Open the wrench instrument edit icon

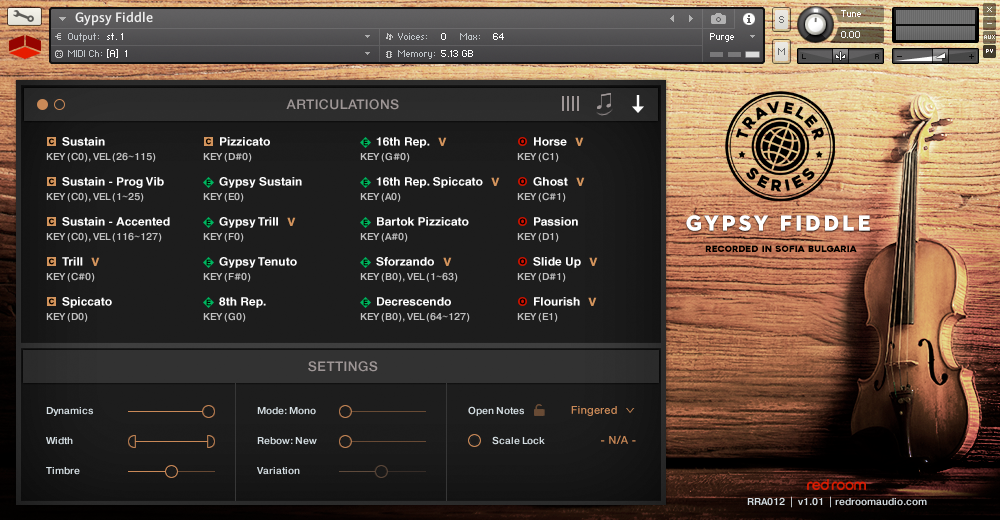click(x=24, y=17)
